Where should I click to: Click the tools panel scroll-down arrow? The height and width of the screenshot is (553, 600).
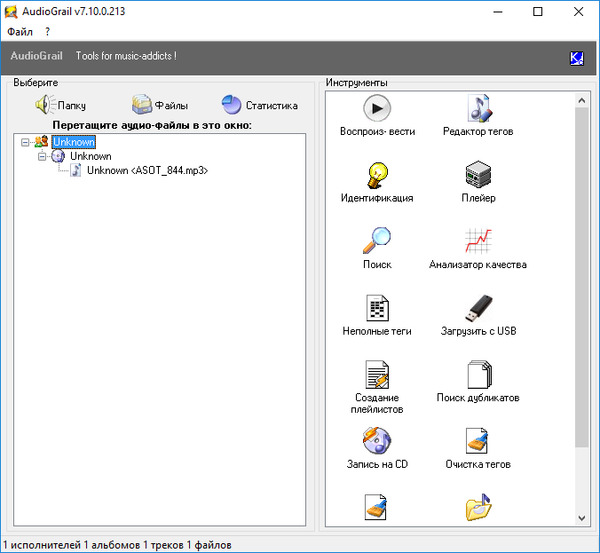click(583, 517)
